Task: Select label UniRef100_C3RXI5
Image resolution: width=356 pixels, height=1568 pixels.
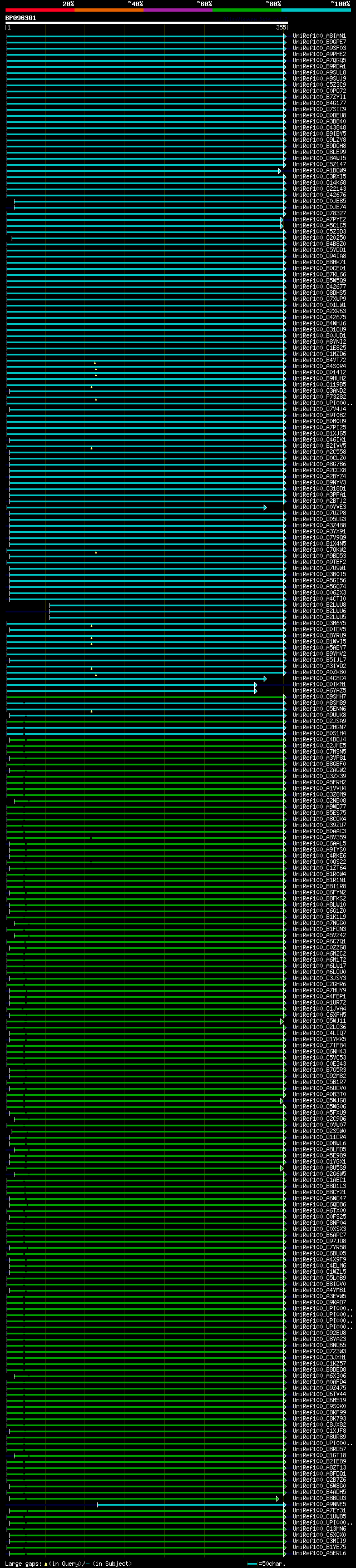Action: click(x=319, y=176)
